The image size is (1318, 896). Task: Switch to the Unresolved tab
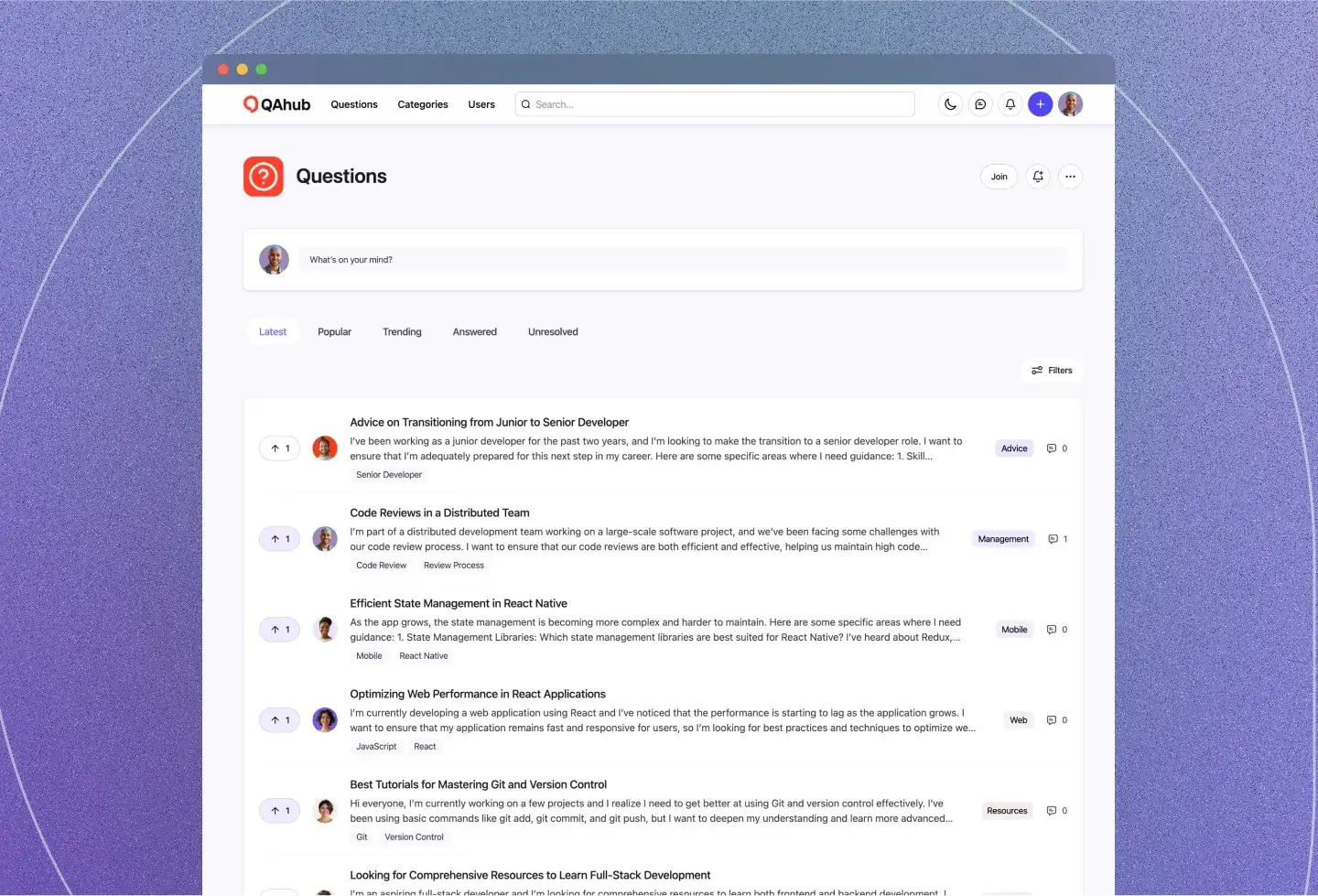[553, 332]
